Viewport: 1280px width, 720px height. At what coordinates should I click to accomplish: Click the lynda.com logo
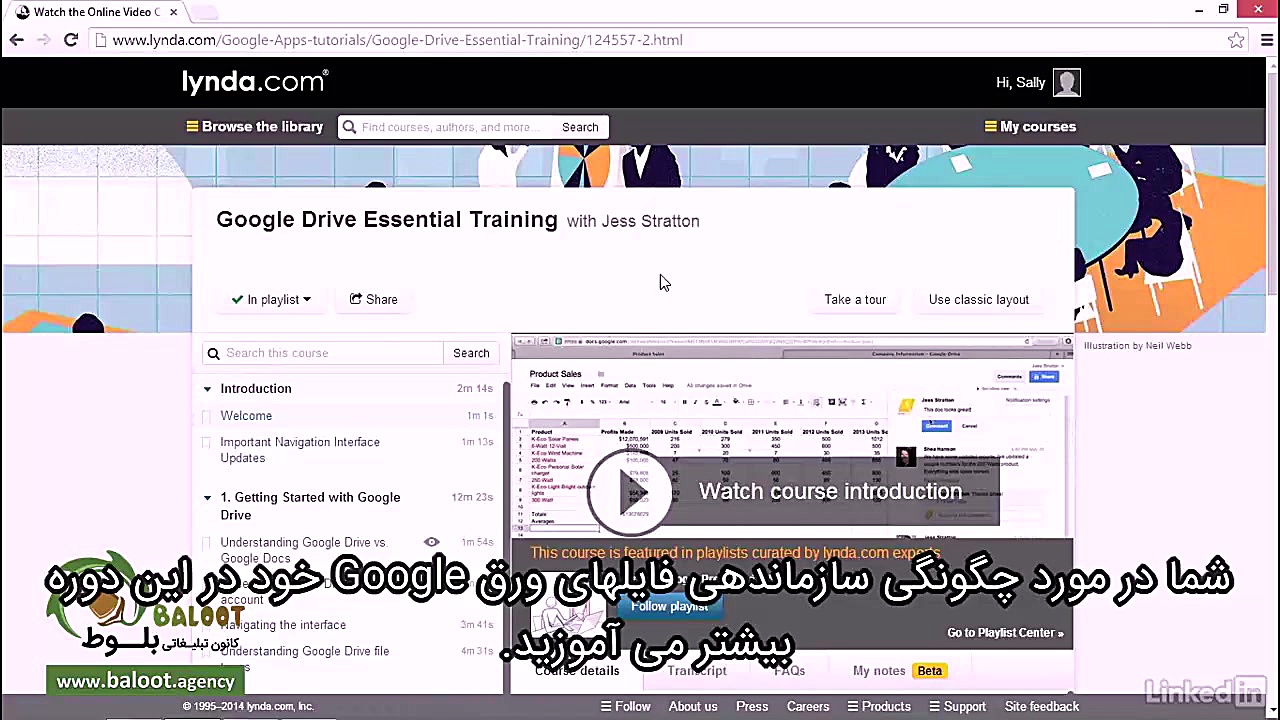254,81
